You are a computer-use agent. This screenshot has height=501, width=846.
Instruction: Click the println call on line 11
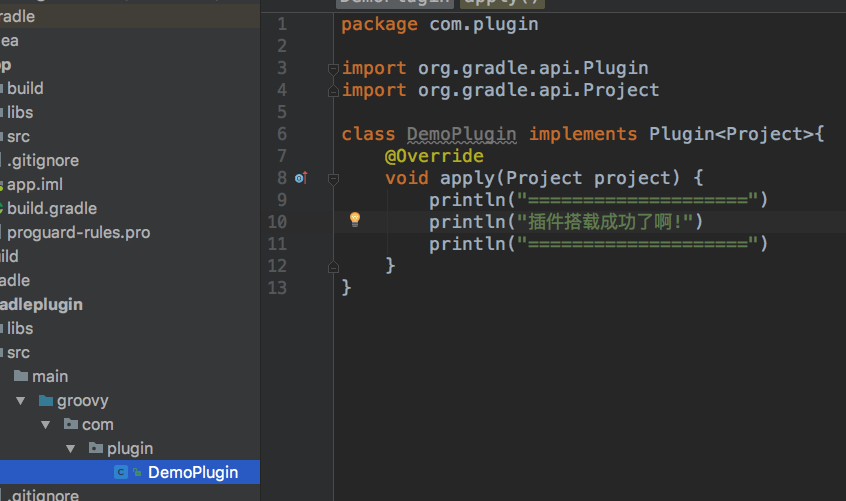[x=598, y=244]
